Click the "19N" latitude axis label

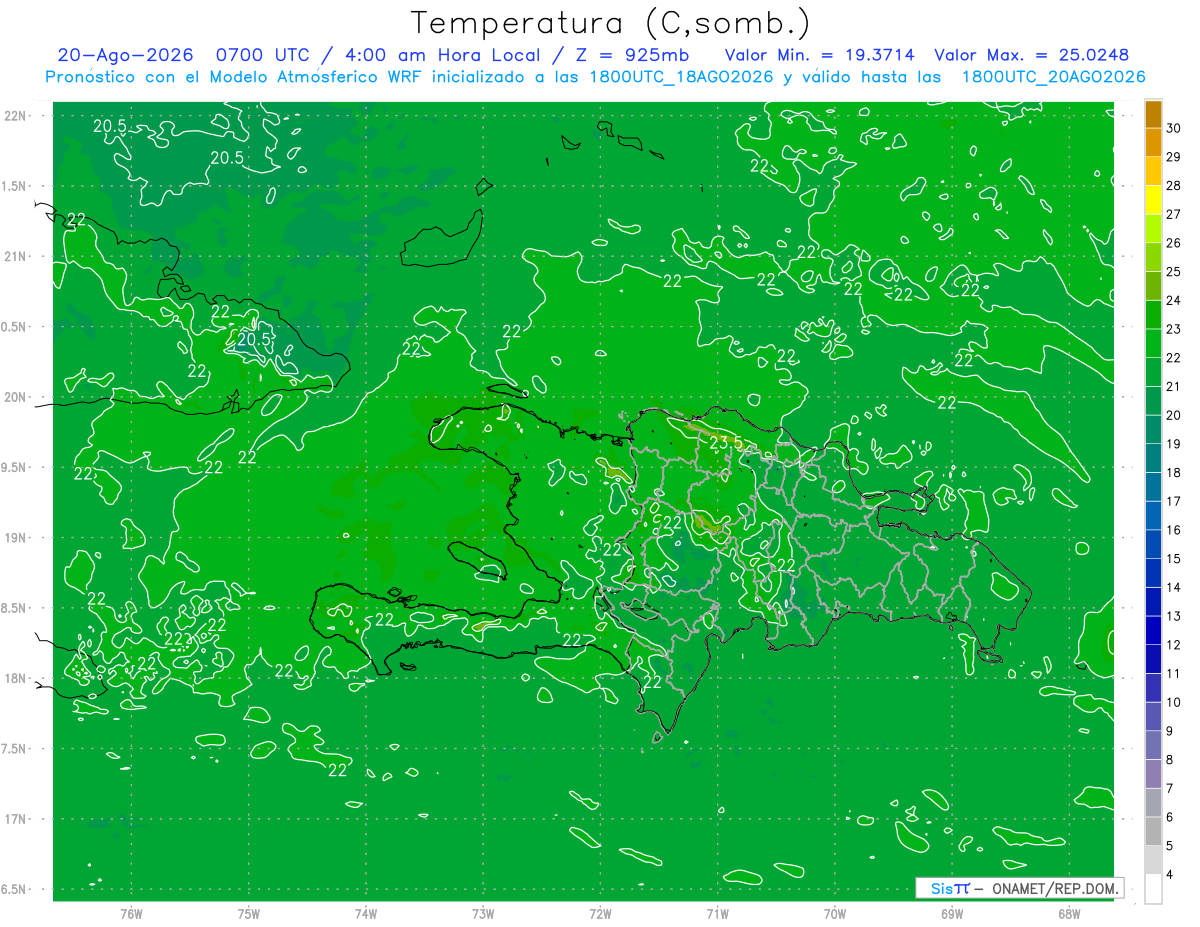(14, 538)
